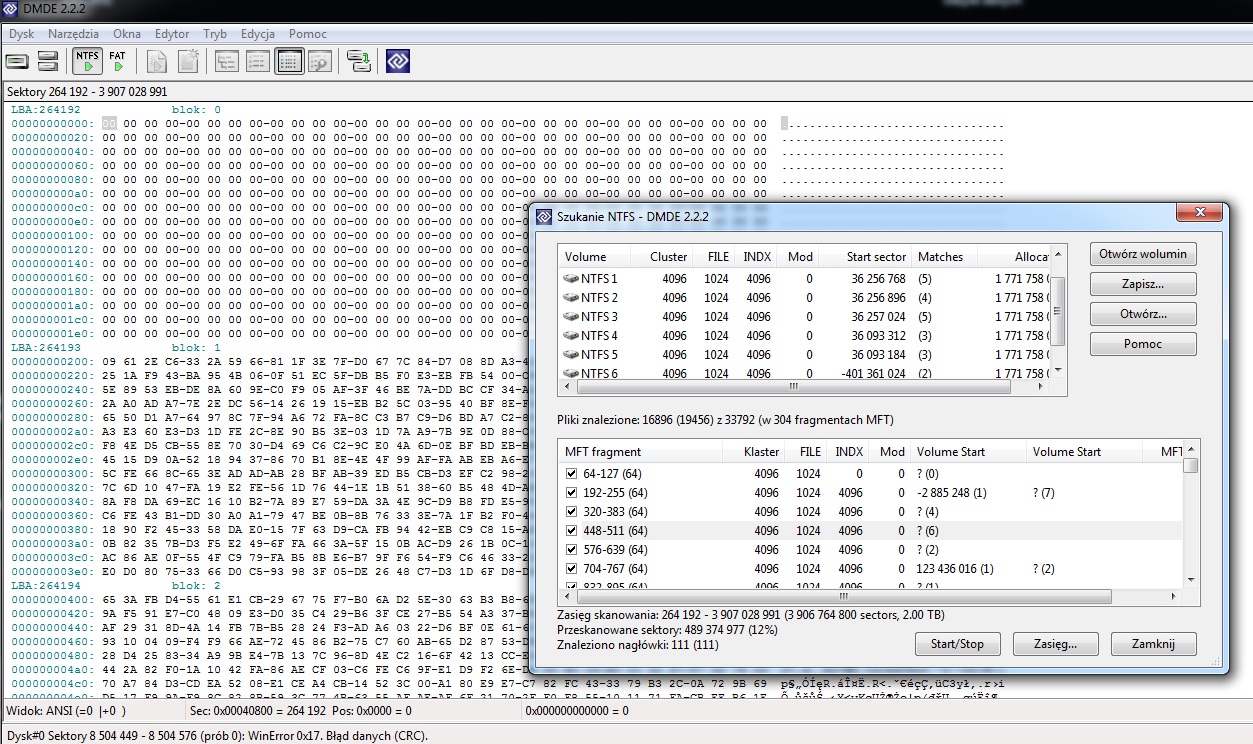The height and width of the screenshot is (744, 1253).
Task: Click the drive icon beside NTFS 2
Action: pos(571,298)
